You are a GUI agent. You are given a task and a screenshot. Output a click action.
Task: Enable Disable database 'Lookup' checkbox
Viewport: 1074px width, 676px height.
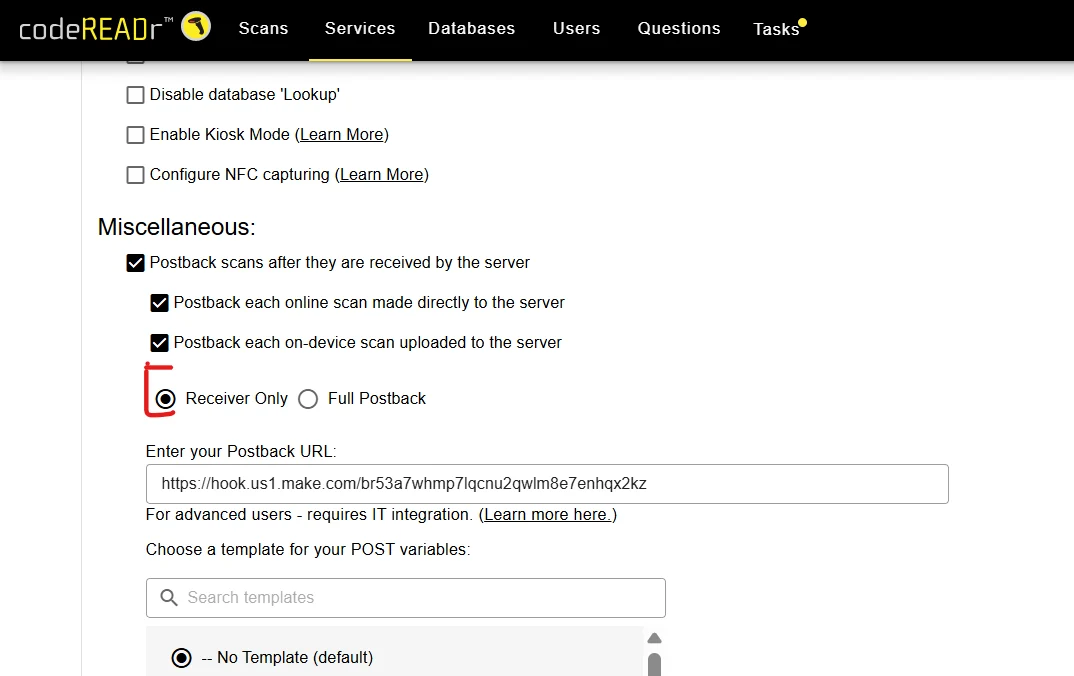click(136, 95)
